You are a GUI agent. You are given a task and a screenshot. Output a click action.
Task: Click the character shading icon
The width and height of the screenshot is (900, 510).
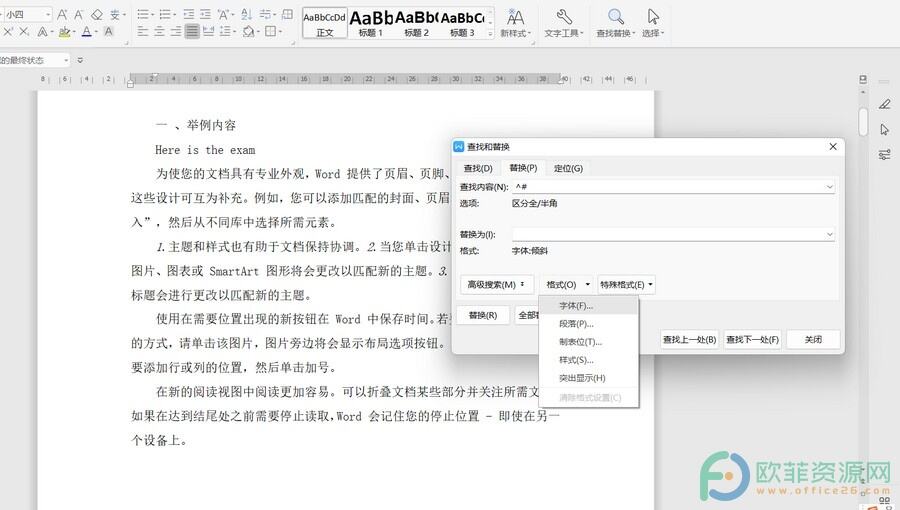click(108, 32)
